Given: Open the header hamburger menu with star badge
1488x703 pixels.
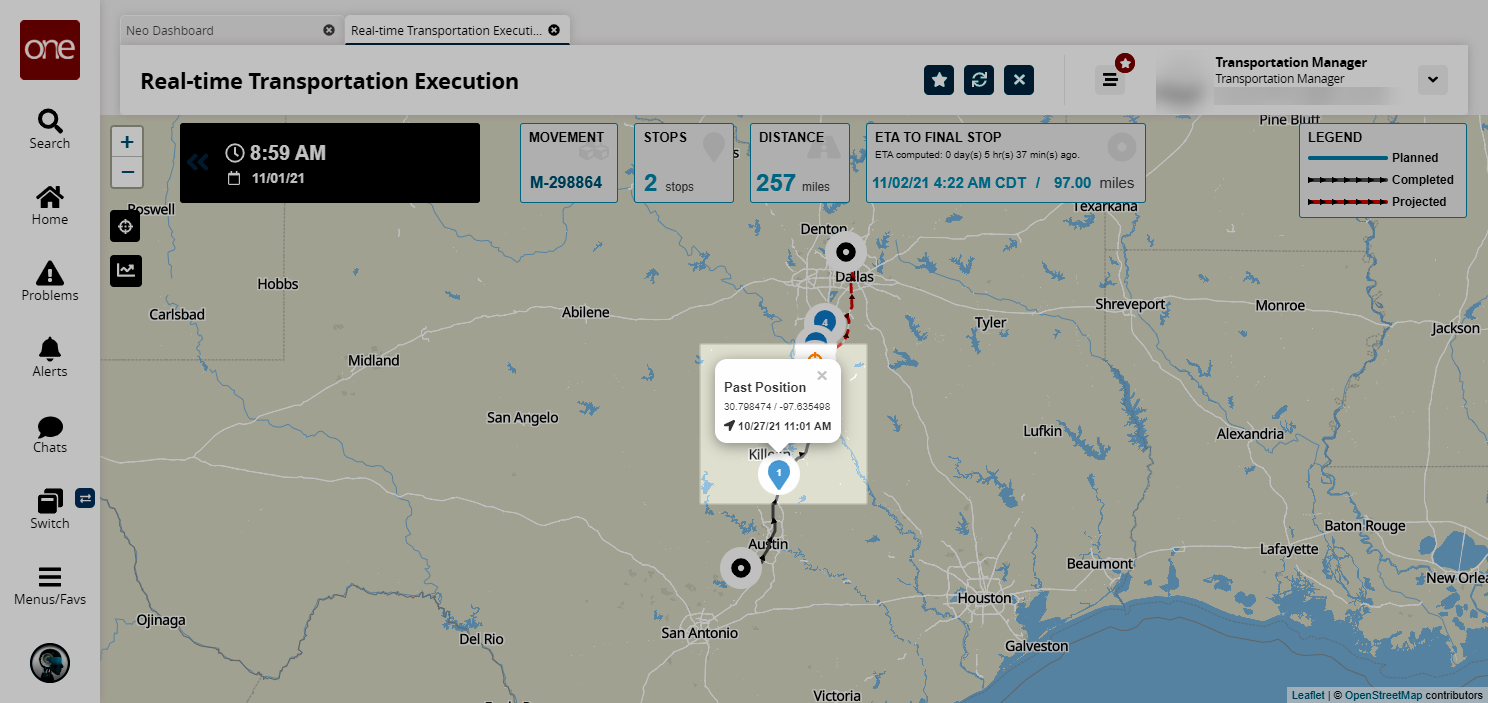Looking at the screenshot, I should (1110, 79).
